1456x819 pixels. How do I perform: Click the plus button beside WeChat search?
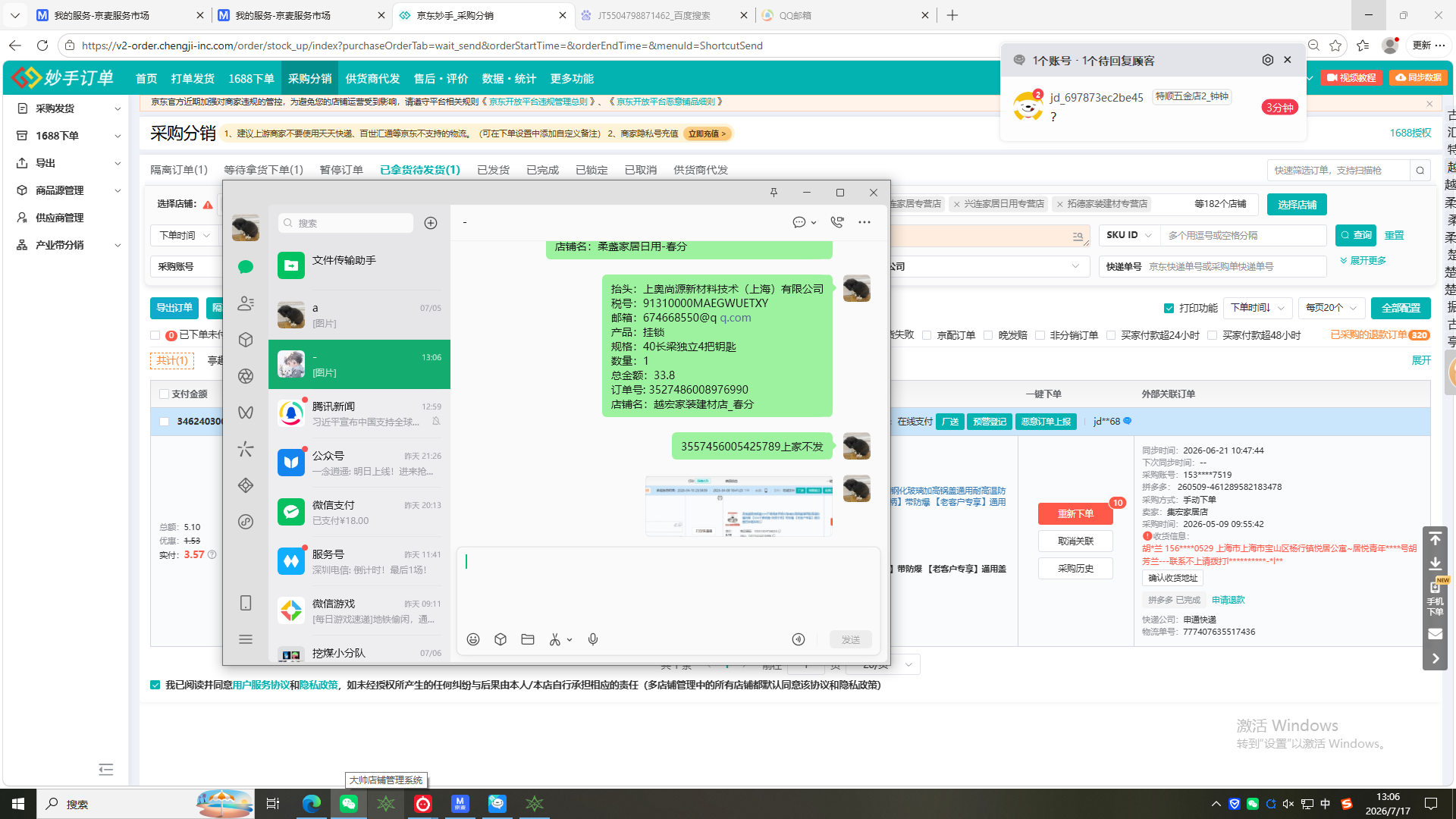click(x=431, y=223)
